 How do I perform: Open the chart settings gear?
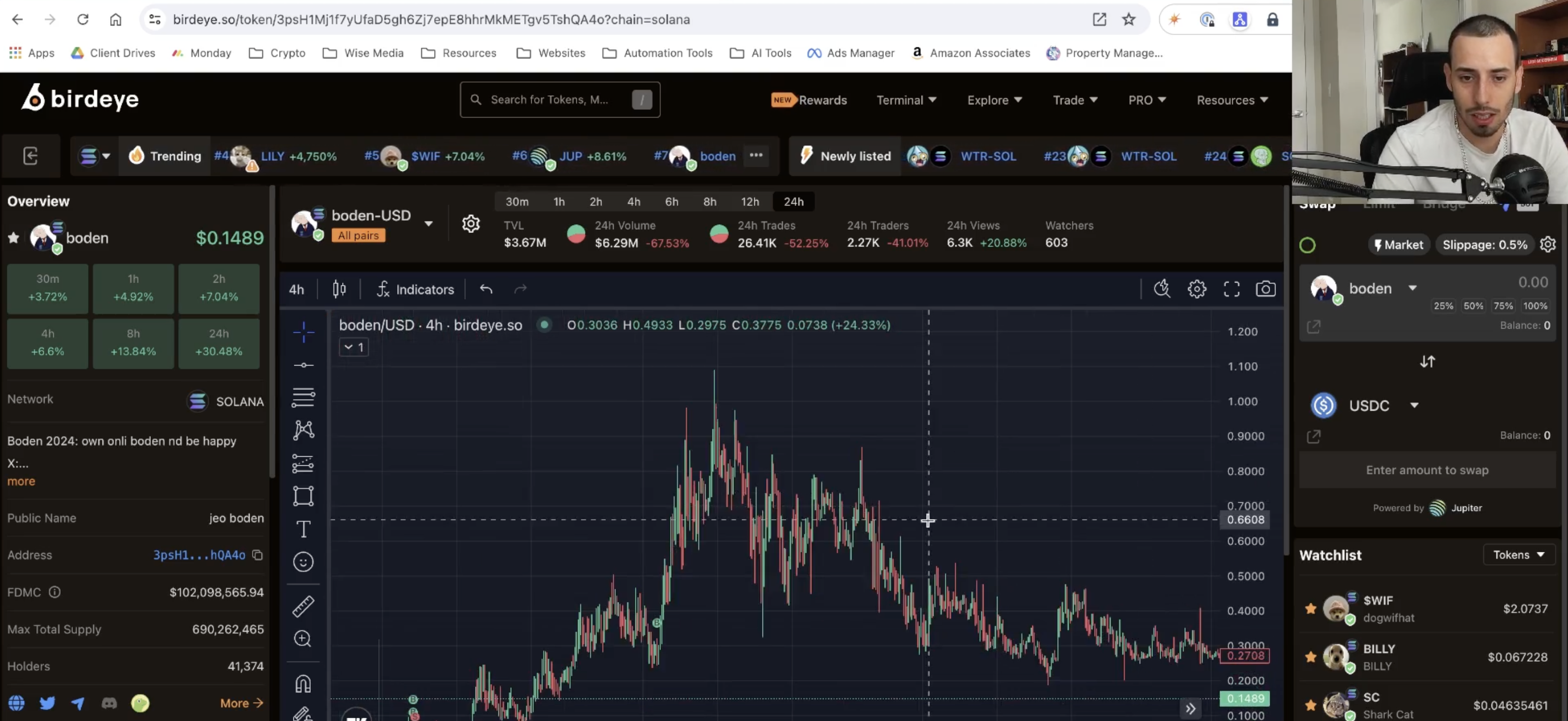[1197, 289]
